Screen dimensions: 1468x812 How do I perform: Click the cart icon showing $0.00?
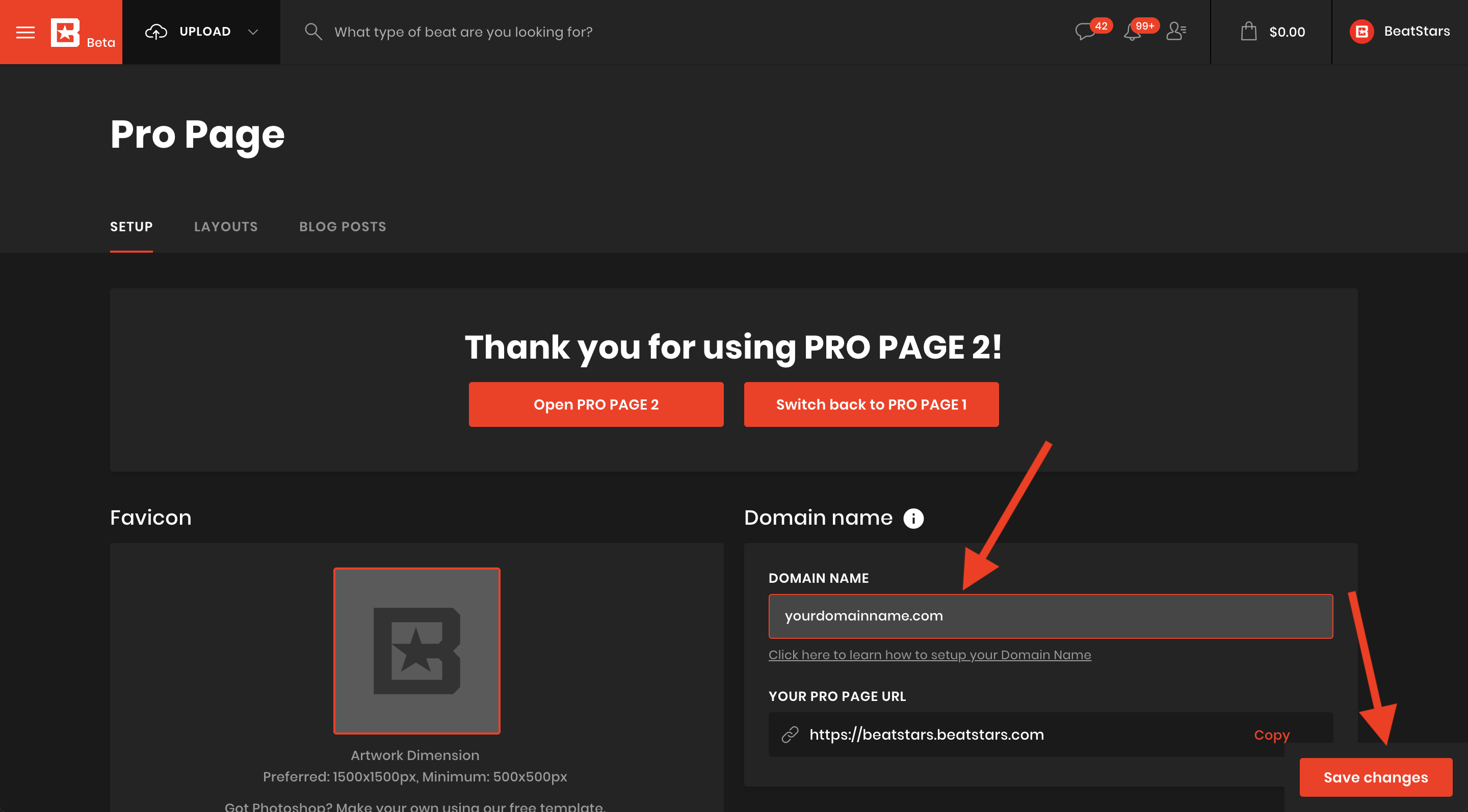(1271, 30)
